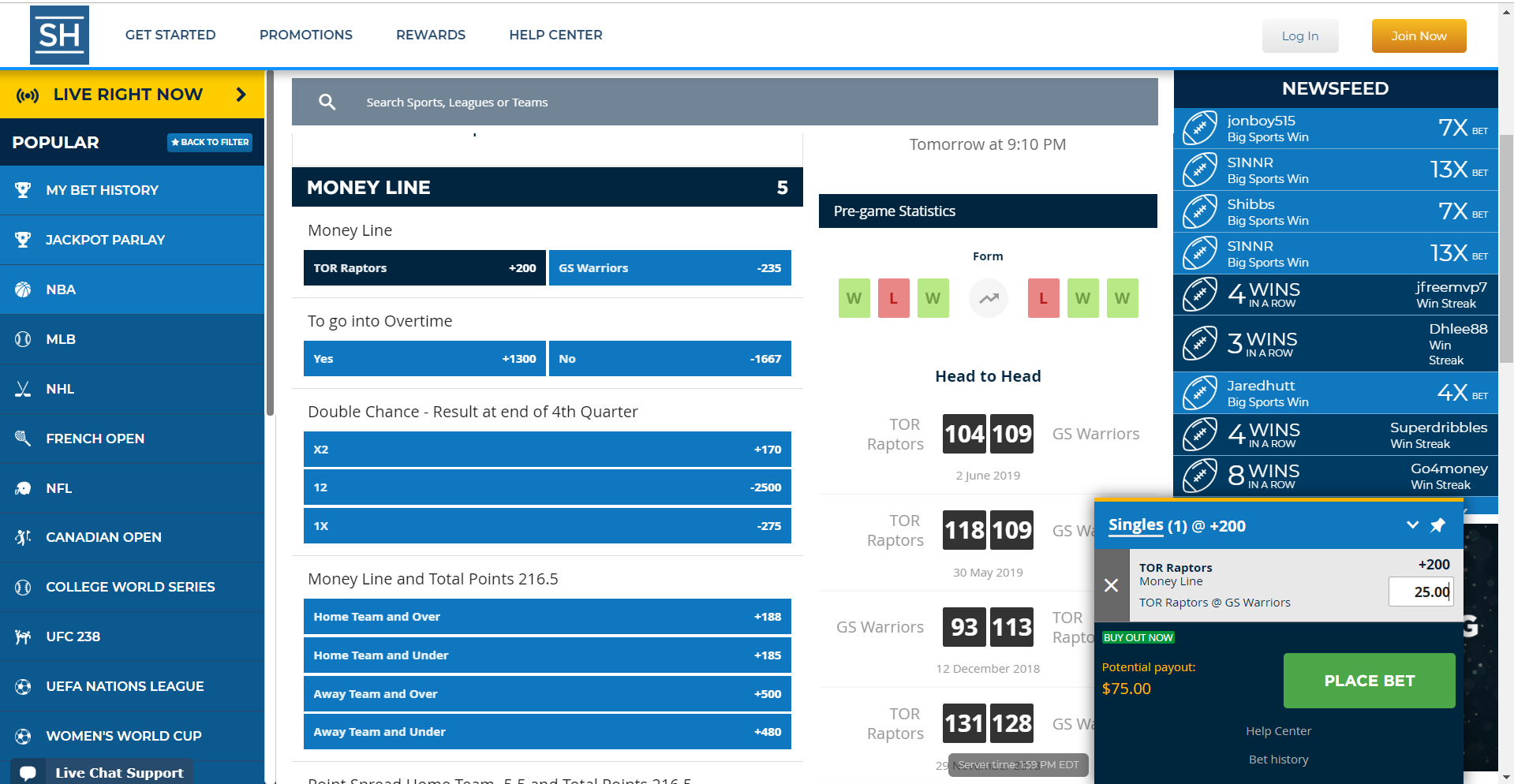
Task: Select 1X -275 double chance
Action: pyautogui.click(x=548, y=526)
